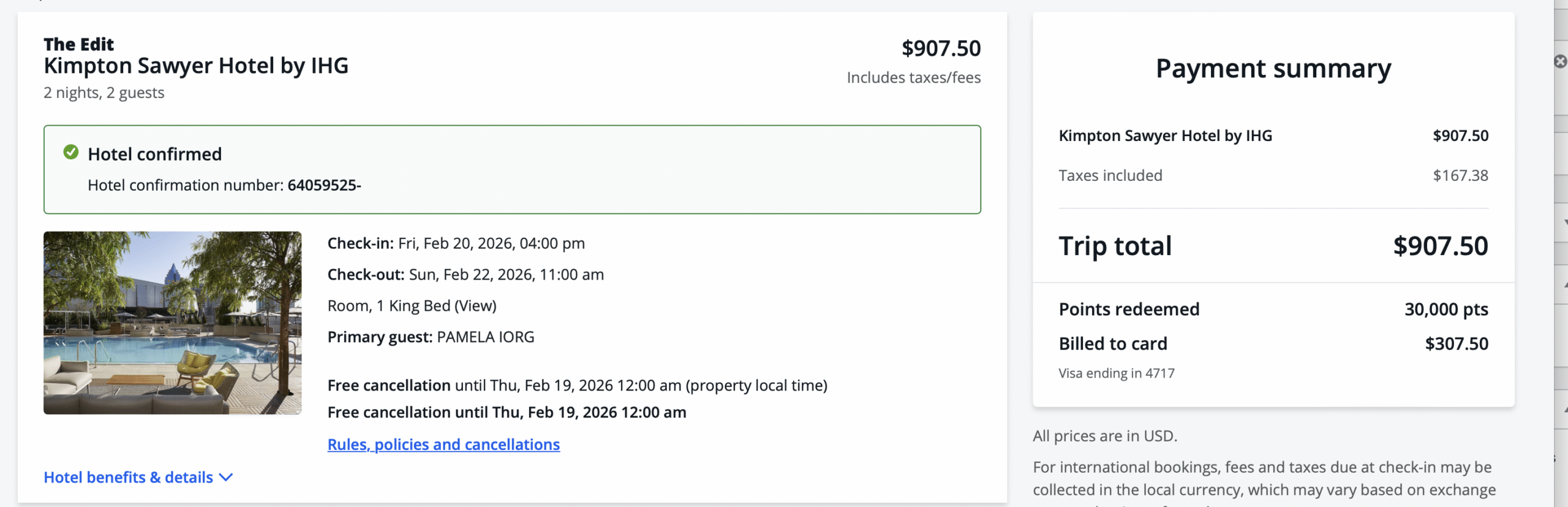This screenshot has height=507, width=1568.
Task: Click the gray X icon at right edge
Action: click(x=1561, y=61)
